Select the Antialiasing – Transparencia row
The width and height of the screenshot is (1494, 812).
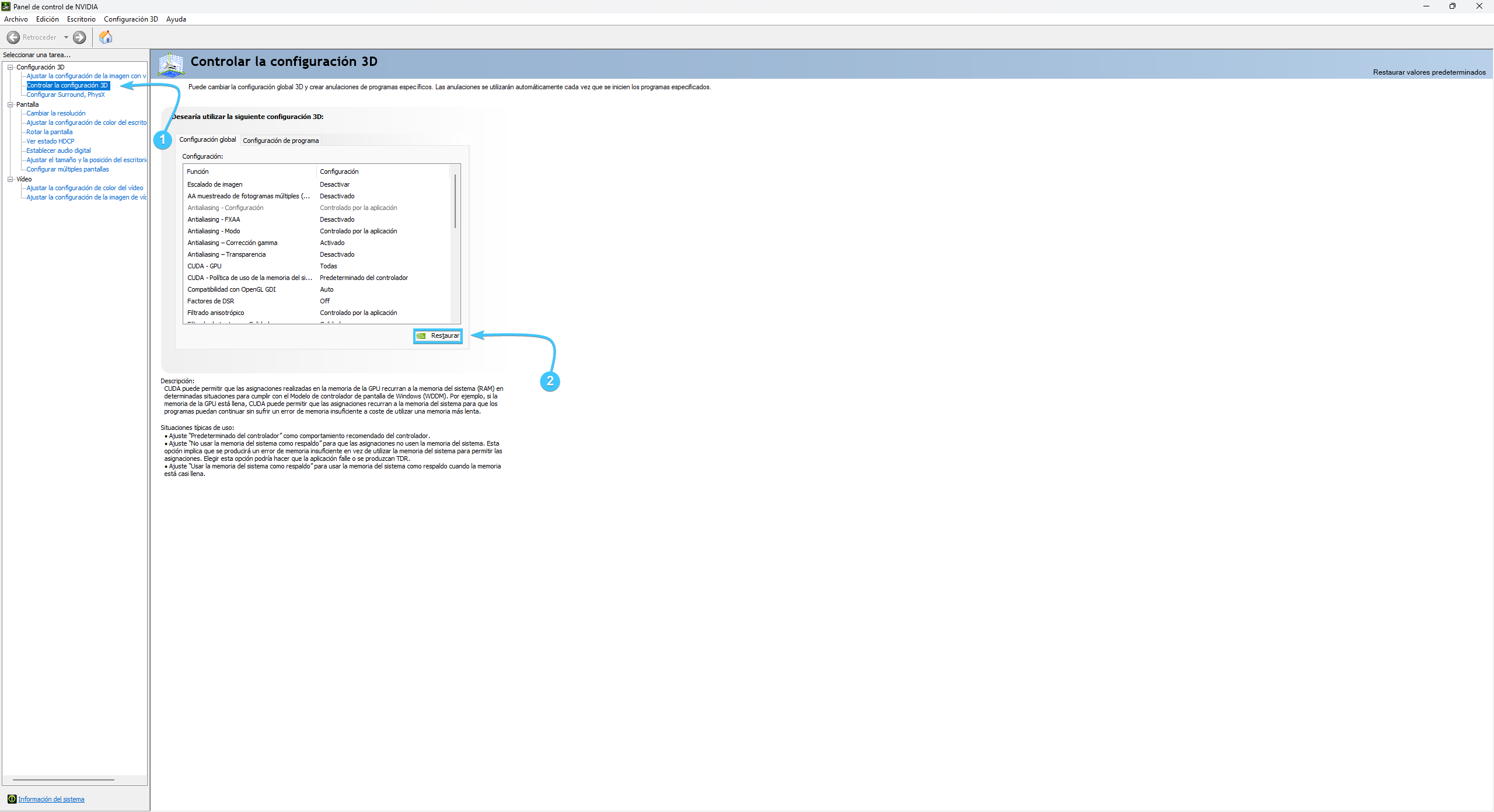[318, 254]
